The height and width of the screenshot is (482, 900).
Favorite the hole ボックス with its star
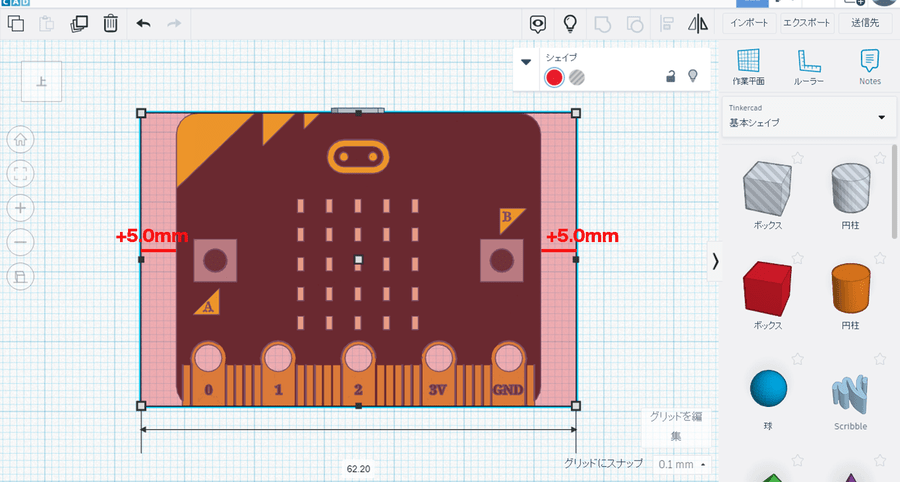[797, 158]
